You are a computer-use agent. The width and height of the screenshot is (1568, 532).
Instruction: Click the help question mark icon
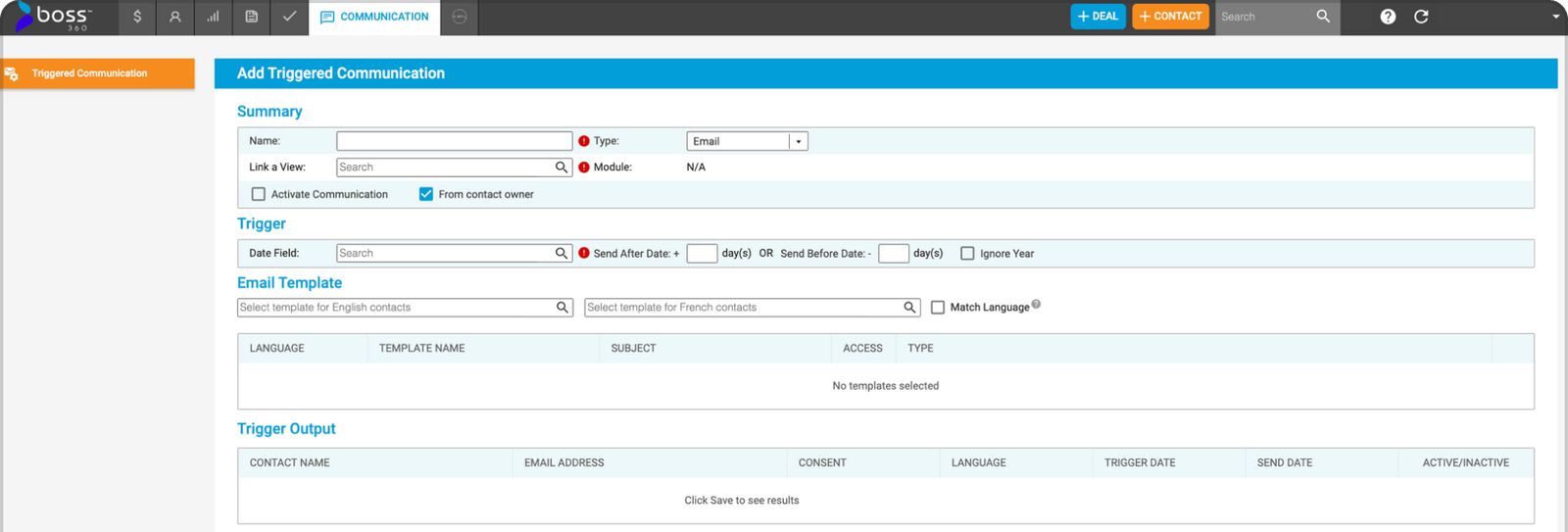pyautogui.click(x=1388, y=17)
